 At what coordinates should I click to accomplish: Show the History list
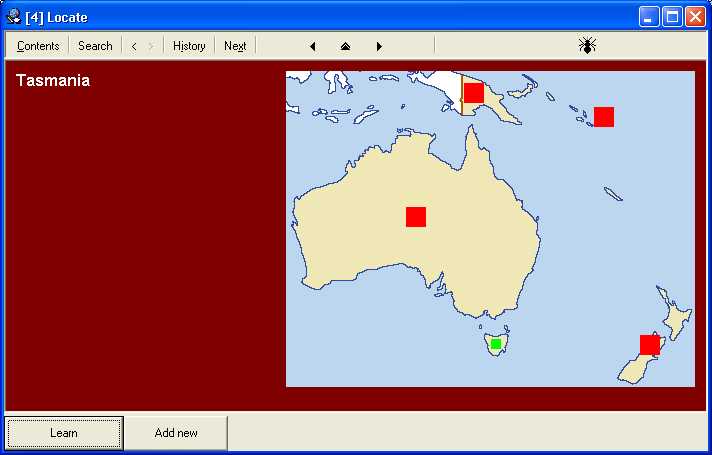pyautogui.click(x=189, y=46)
